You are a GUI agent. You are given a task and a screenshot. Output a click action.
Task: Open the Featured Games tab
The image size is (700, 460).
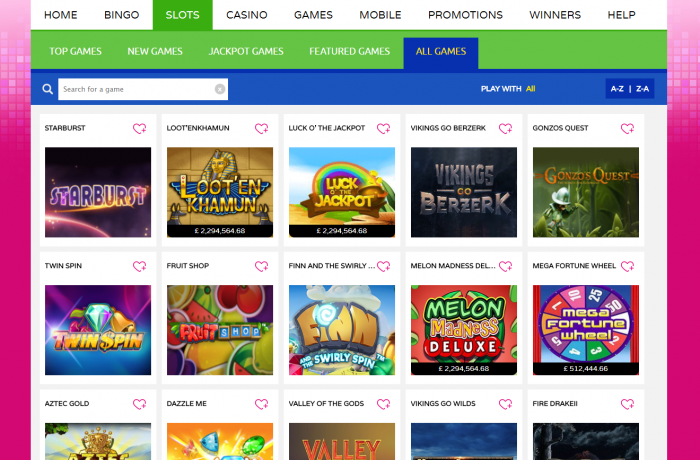coord(350,51)
